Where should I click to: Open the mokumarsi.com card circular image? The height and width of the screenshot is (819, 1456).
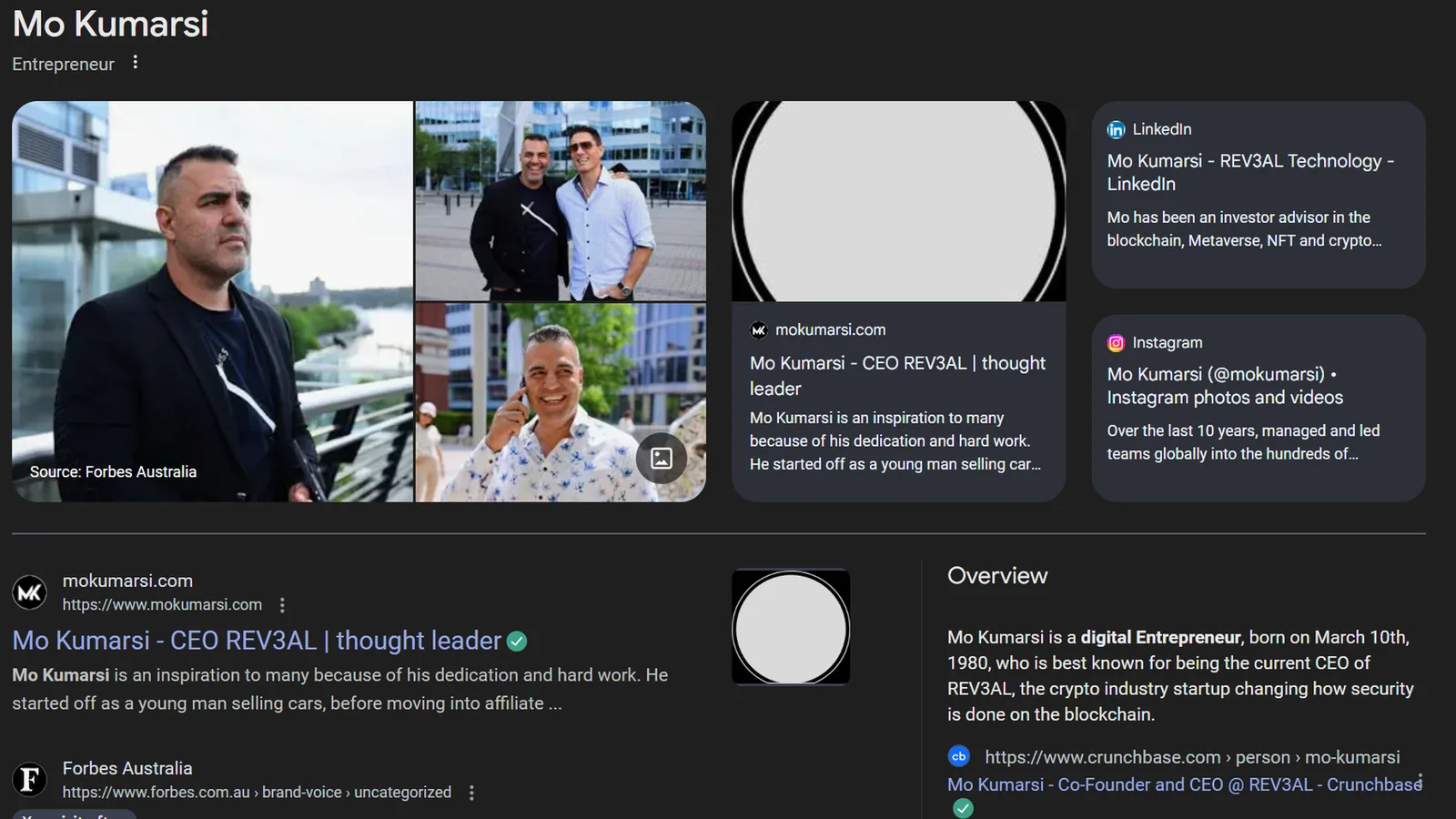click(x=898, y=201)
